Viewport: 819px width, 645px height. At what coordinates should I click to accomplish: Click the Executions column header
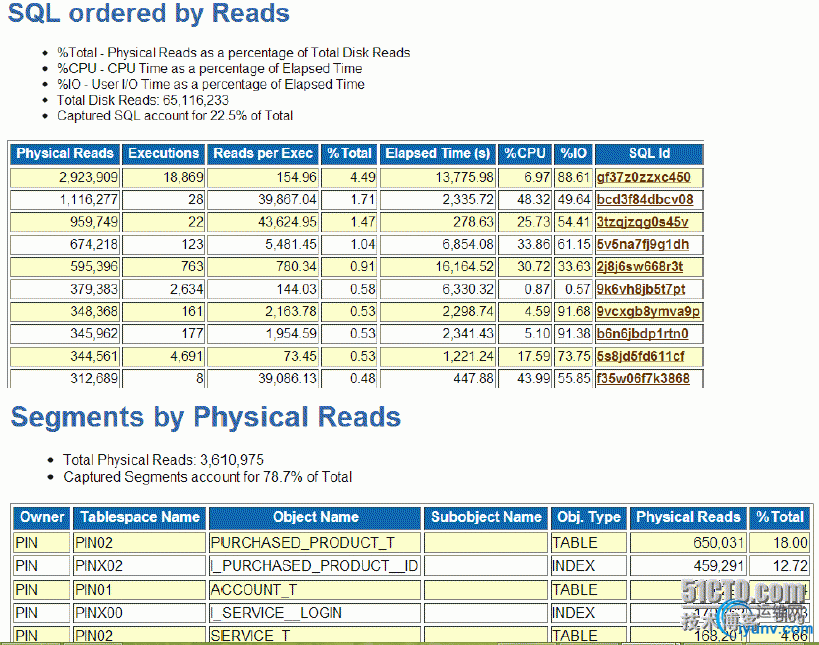164,154
